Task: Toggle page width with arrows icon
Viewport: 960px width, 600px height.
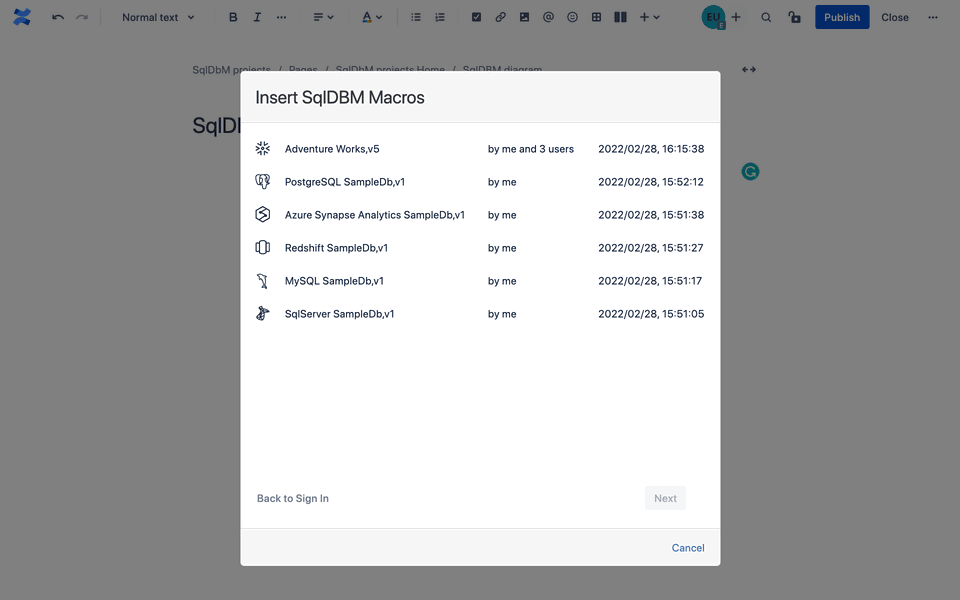Action: tap(749, 70)
